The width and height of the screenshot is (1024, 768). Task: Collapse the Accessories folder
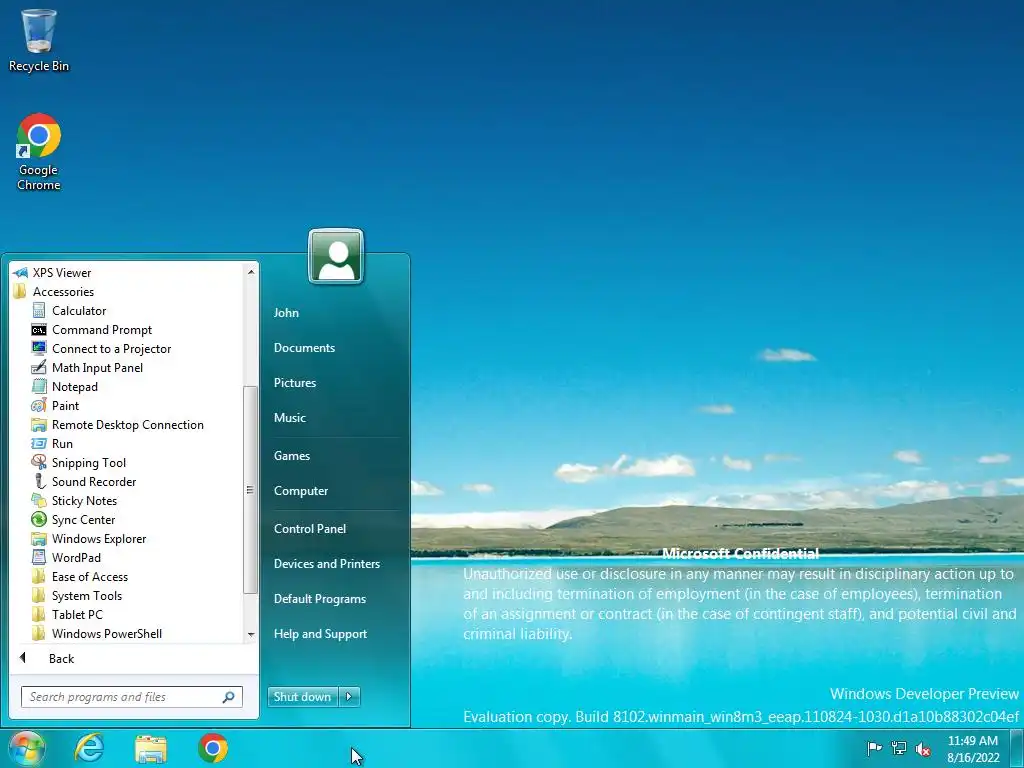tap(63, 292)
